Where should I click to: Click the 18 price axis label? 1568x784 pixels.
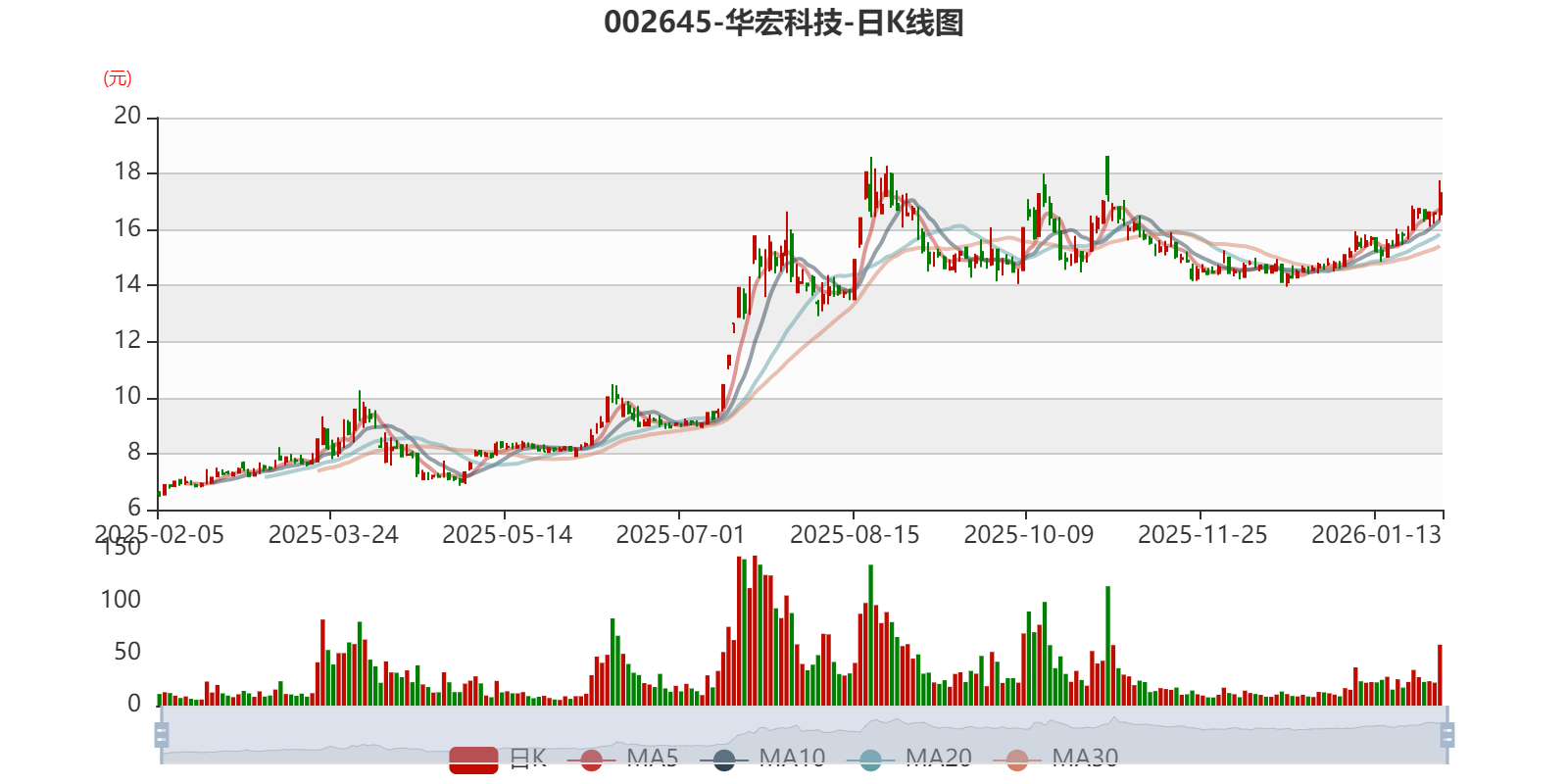(x=127, y=172)
